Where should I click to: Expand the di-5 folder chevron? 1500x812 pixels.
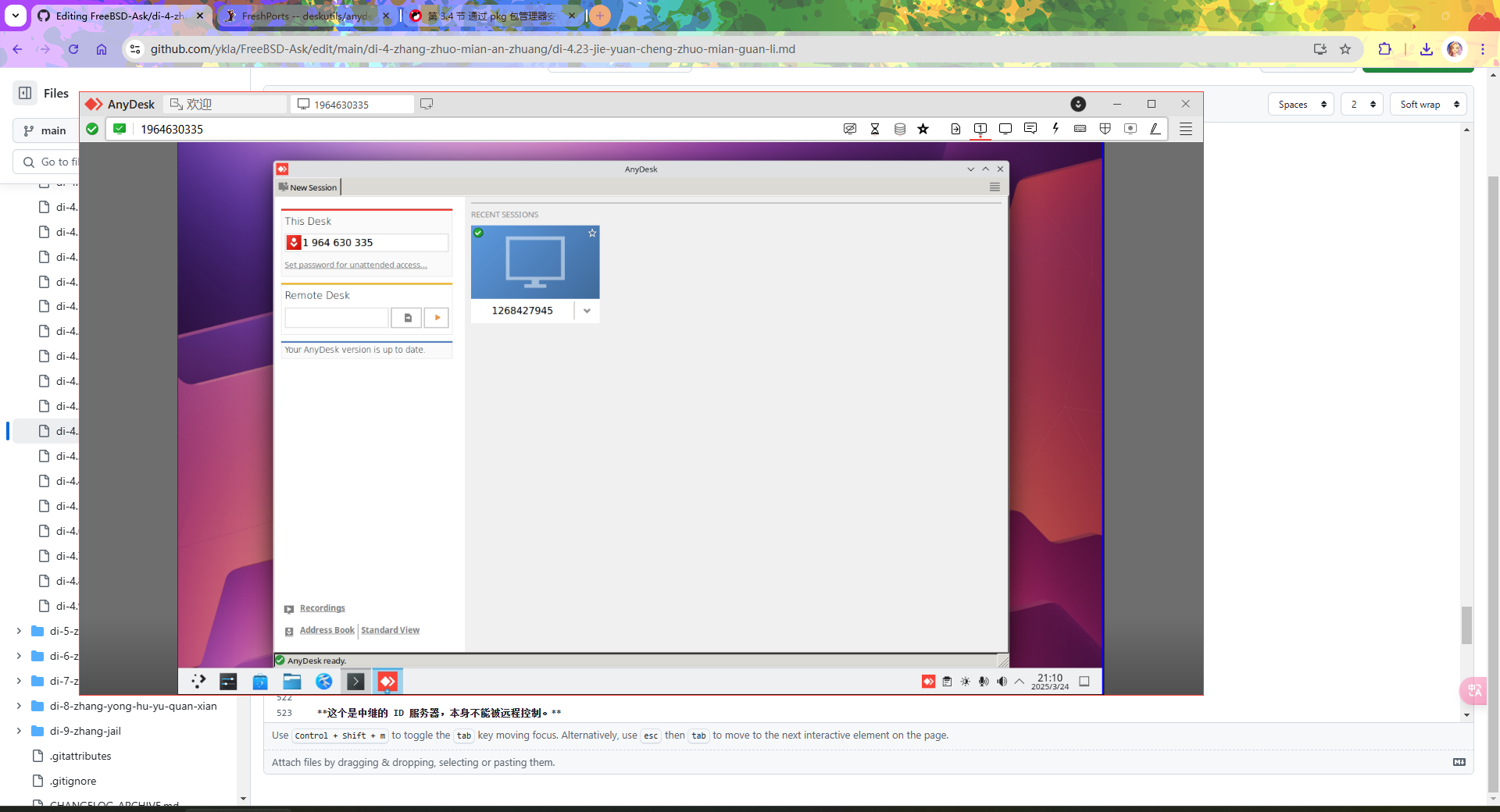pos(19,631)
